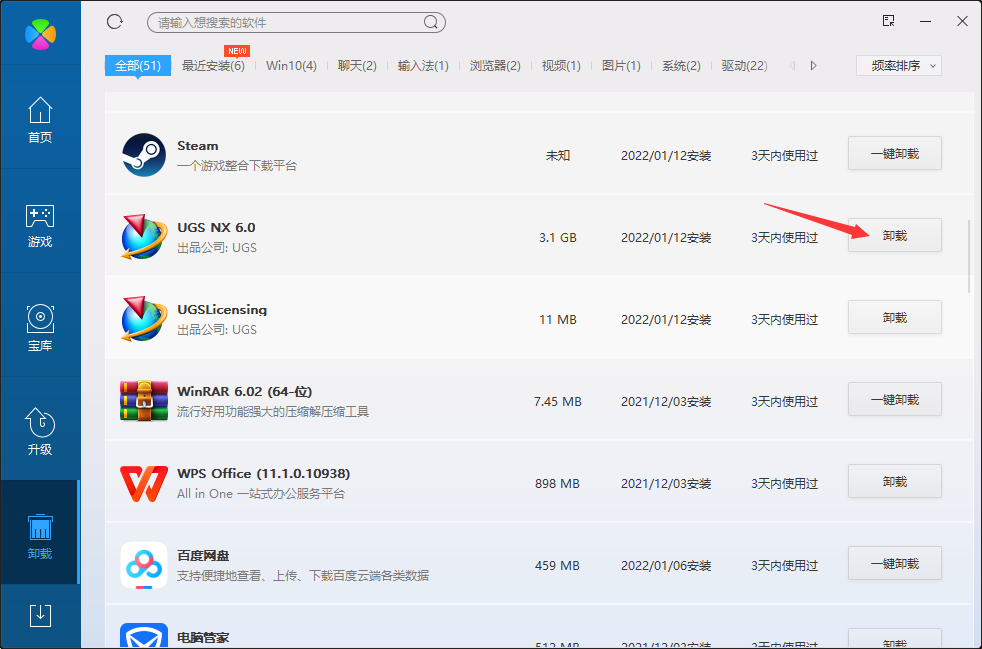Minimize the software manager window
The image size is (982, 649).
pyautogui.click(x=926, y=21)
